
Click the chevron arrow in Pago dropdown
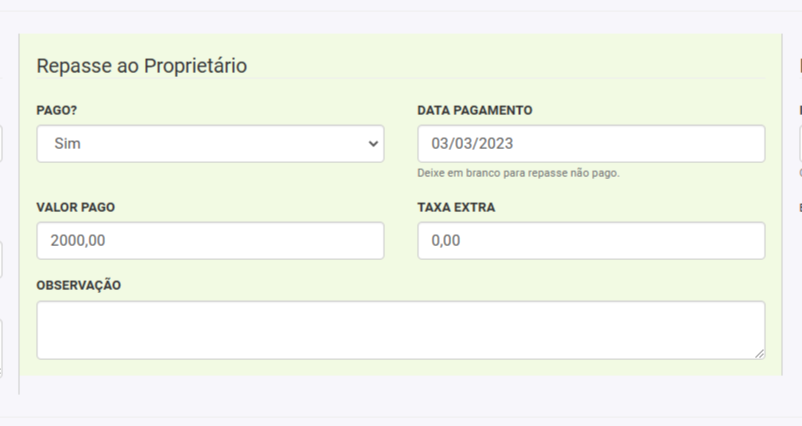click(x=374, y=144)
